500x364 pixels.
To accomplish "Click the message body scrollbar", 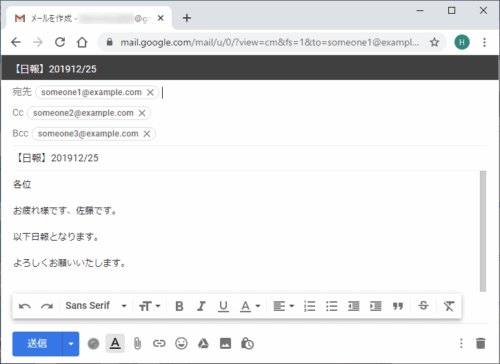I will point(483,231).
